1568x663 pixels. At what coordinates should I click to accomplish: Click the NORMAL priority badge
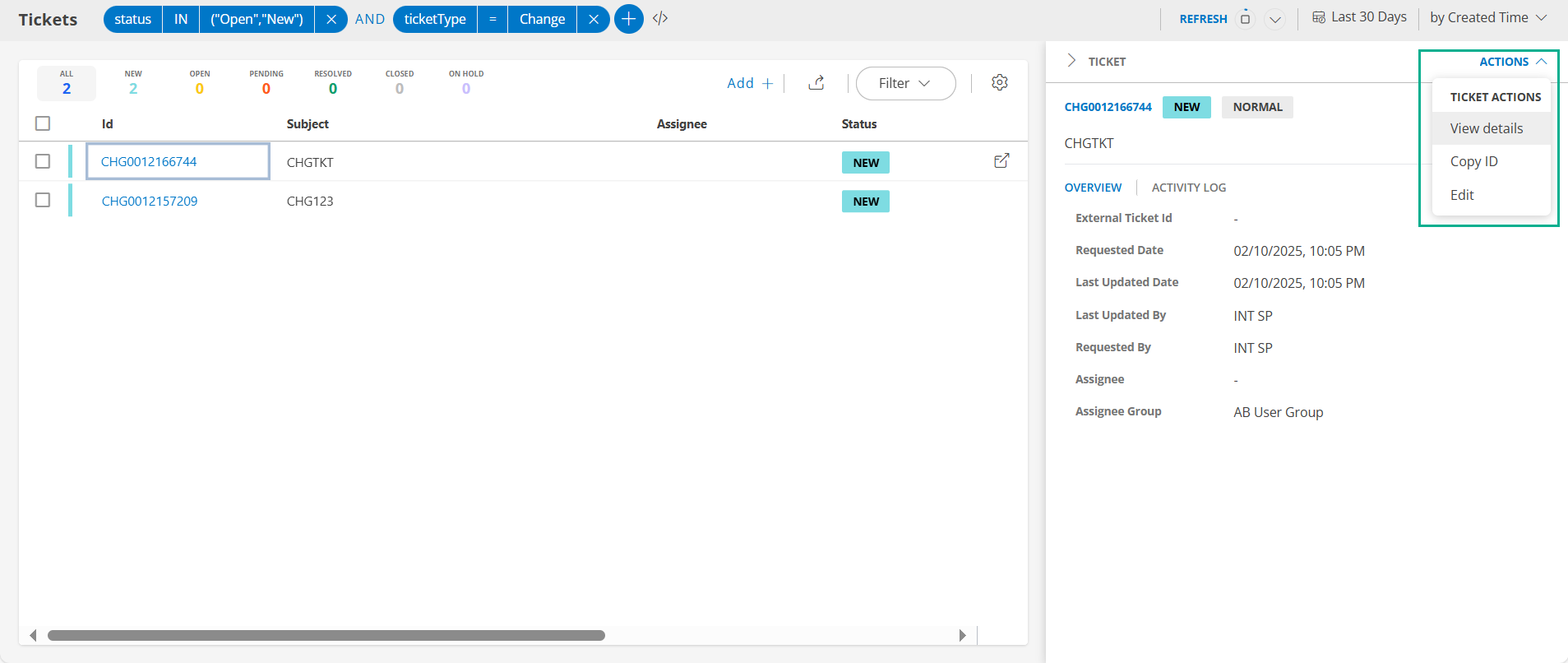tap(1257, 107)
